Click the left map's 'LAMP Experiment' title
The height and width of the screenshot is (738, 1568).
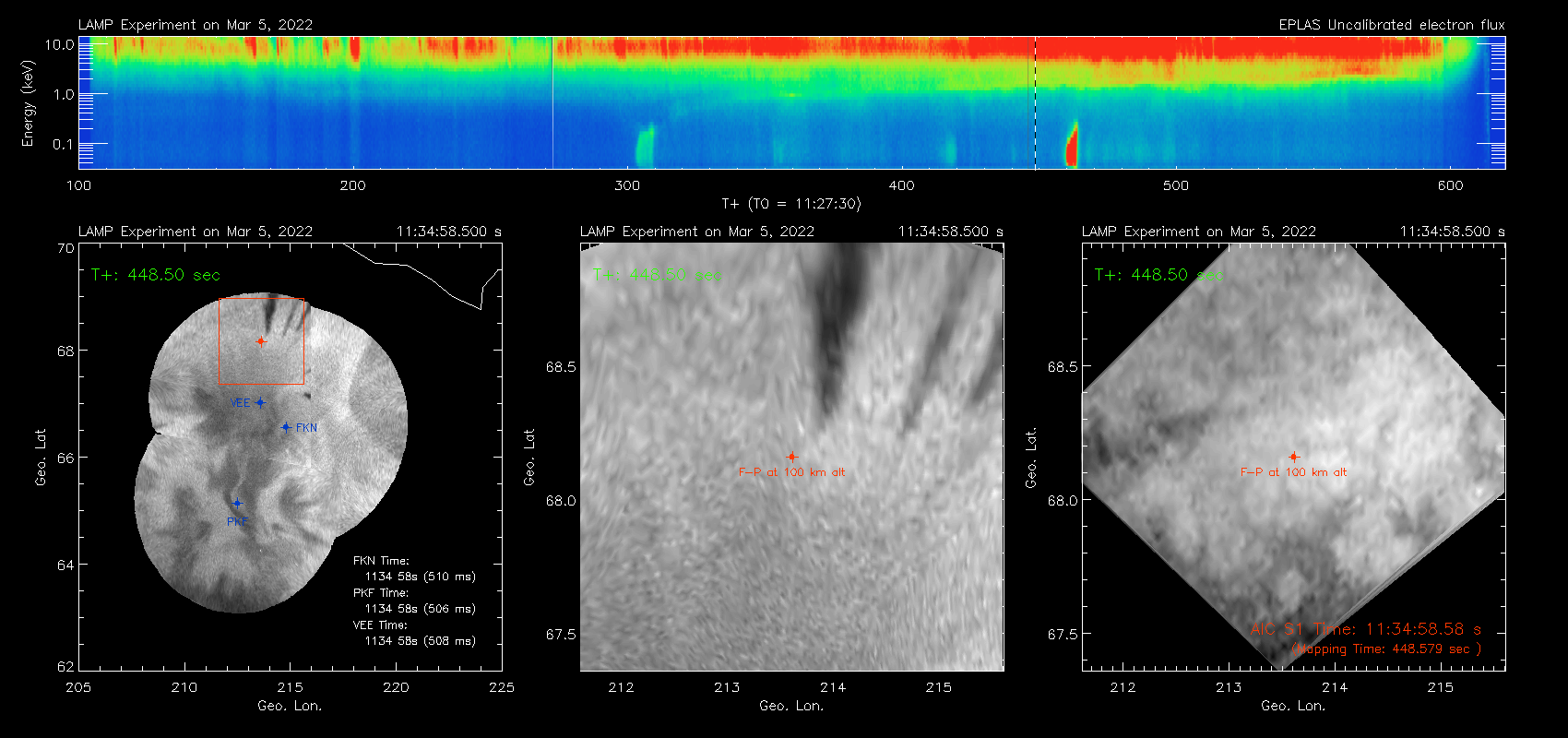tap(196, 232)
